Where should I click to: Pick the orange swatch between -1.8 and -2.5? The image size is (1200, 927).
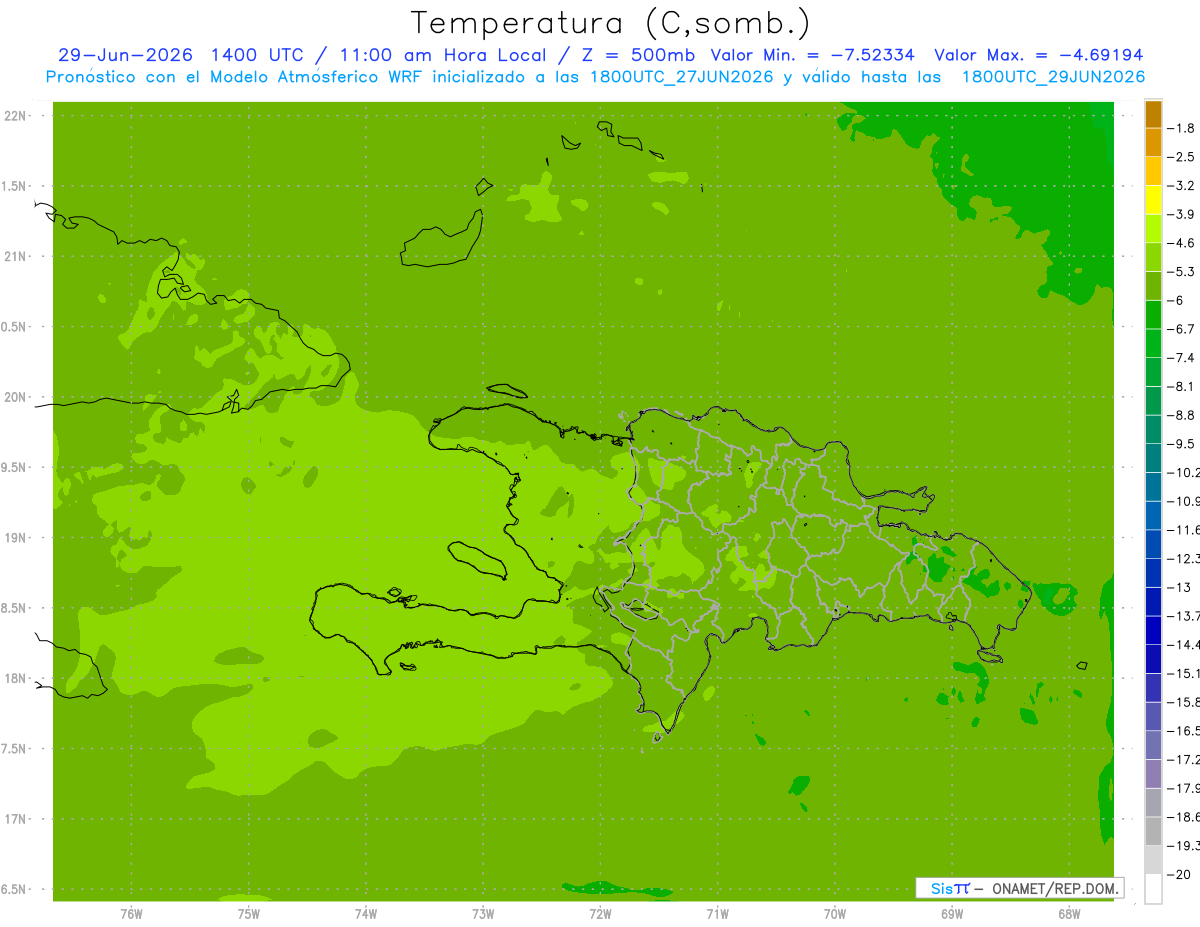pos(1153,142)
